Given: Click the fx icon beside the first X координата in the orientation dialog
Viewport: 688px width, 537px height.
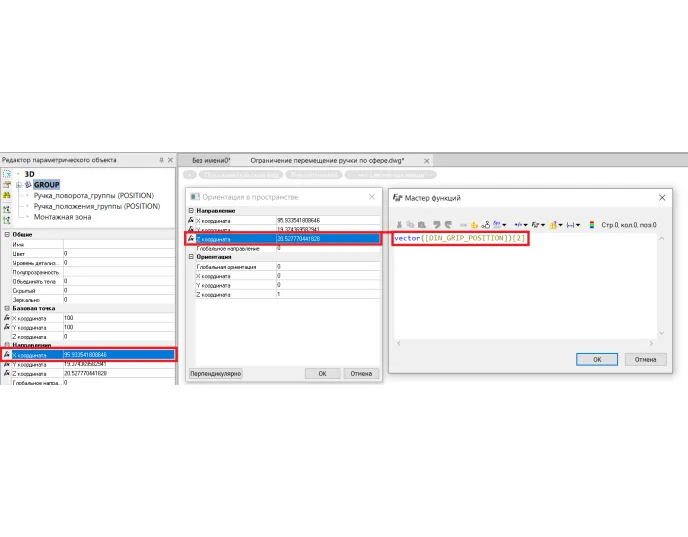Looking at the screenshot, I should pyautogui.click(x=191, y=220).
